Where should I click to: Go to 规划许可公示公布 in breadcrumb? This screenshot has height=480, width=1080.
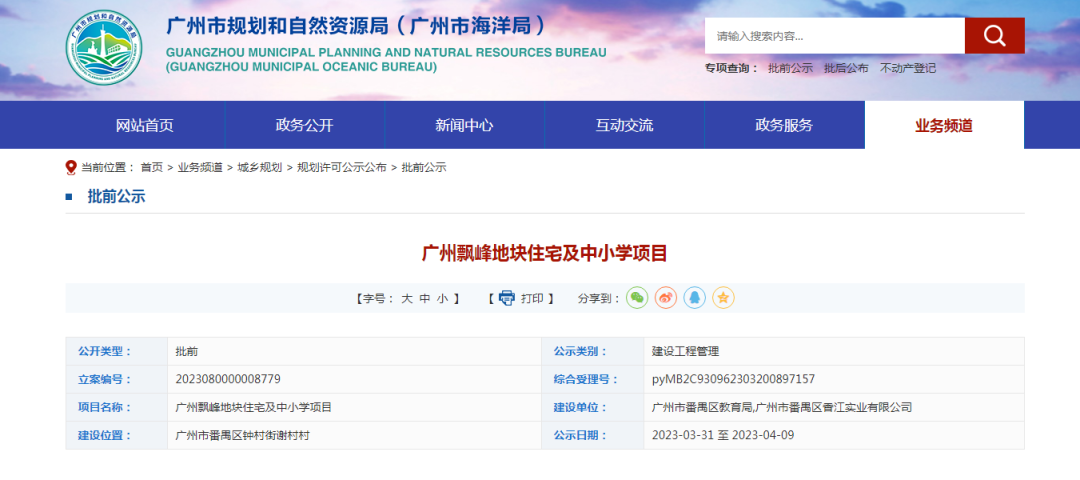(342, 167)
